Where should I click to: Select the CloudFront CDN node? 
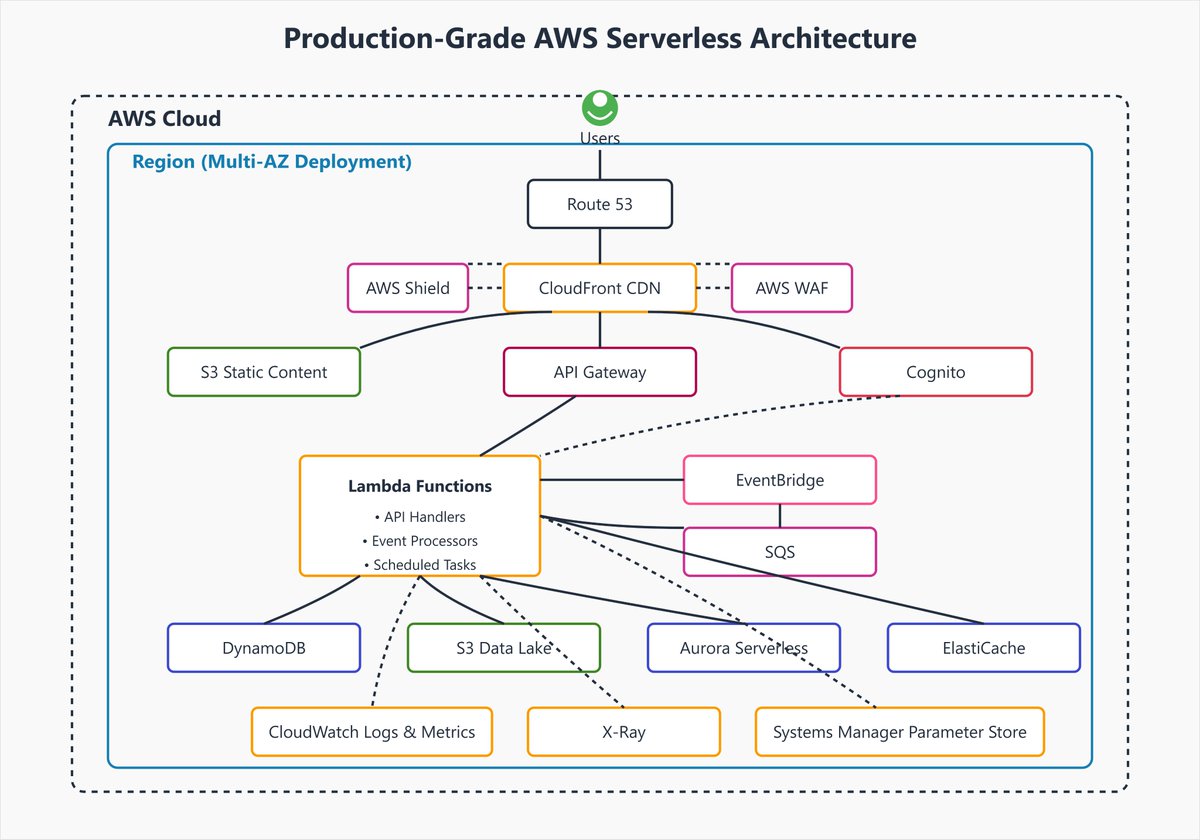pos(600,288)
